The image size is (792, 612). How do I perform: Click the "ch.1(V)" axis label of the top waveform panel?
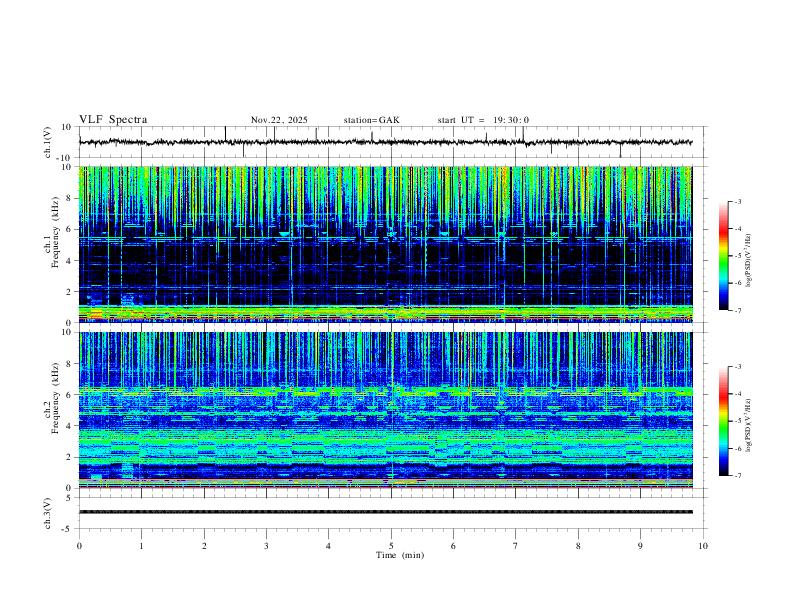[x=48, y=142]
